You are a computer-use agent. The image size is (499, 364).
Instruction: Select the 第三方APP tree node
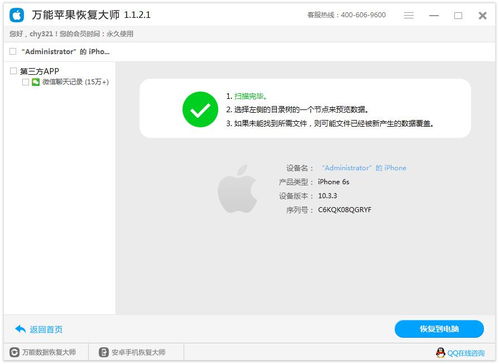[39, 71]
